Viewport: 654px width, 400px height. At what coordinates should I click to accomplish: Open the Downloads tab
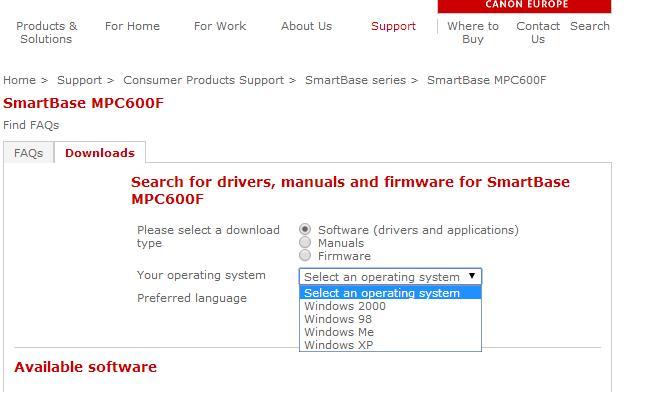tap(100, 153)
